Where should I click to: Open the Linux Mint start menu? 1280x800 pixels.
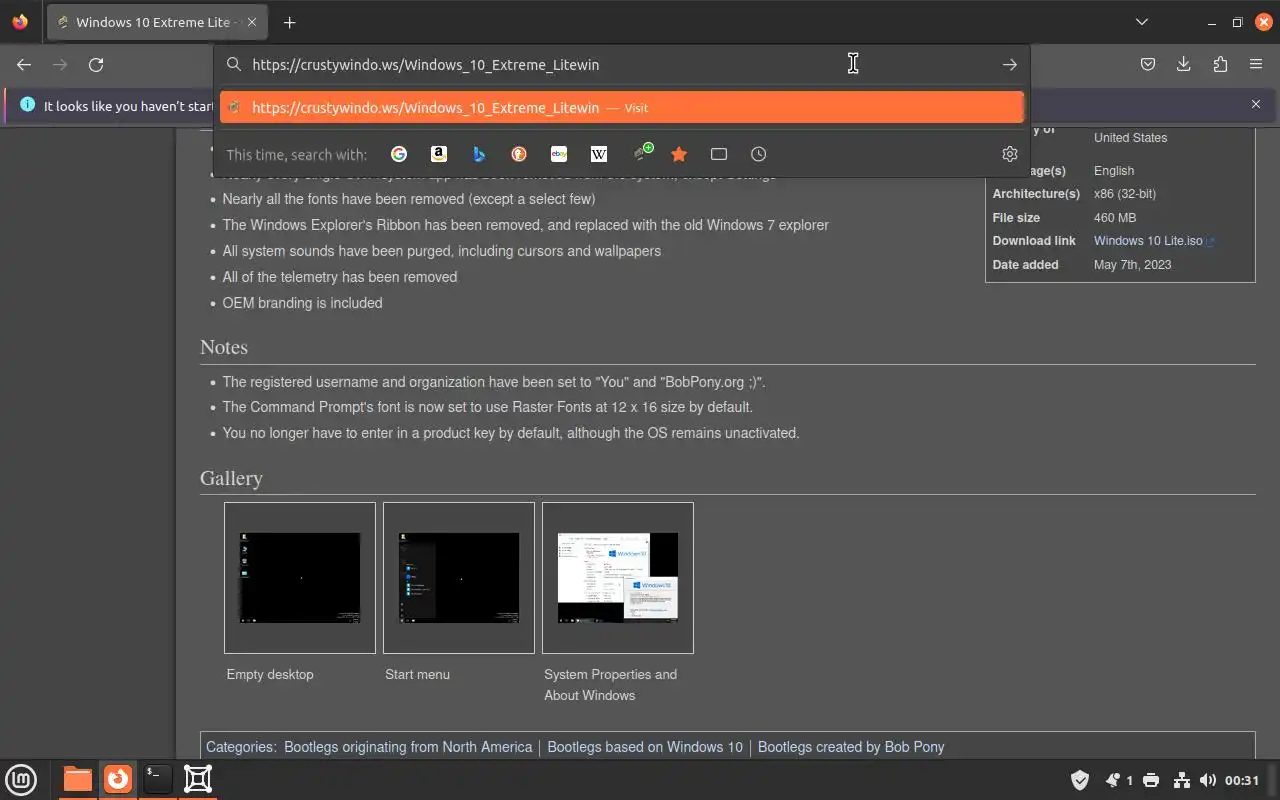point(21,779)
